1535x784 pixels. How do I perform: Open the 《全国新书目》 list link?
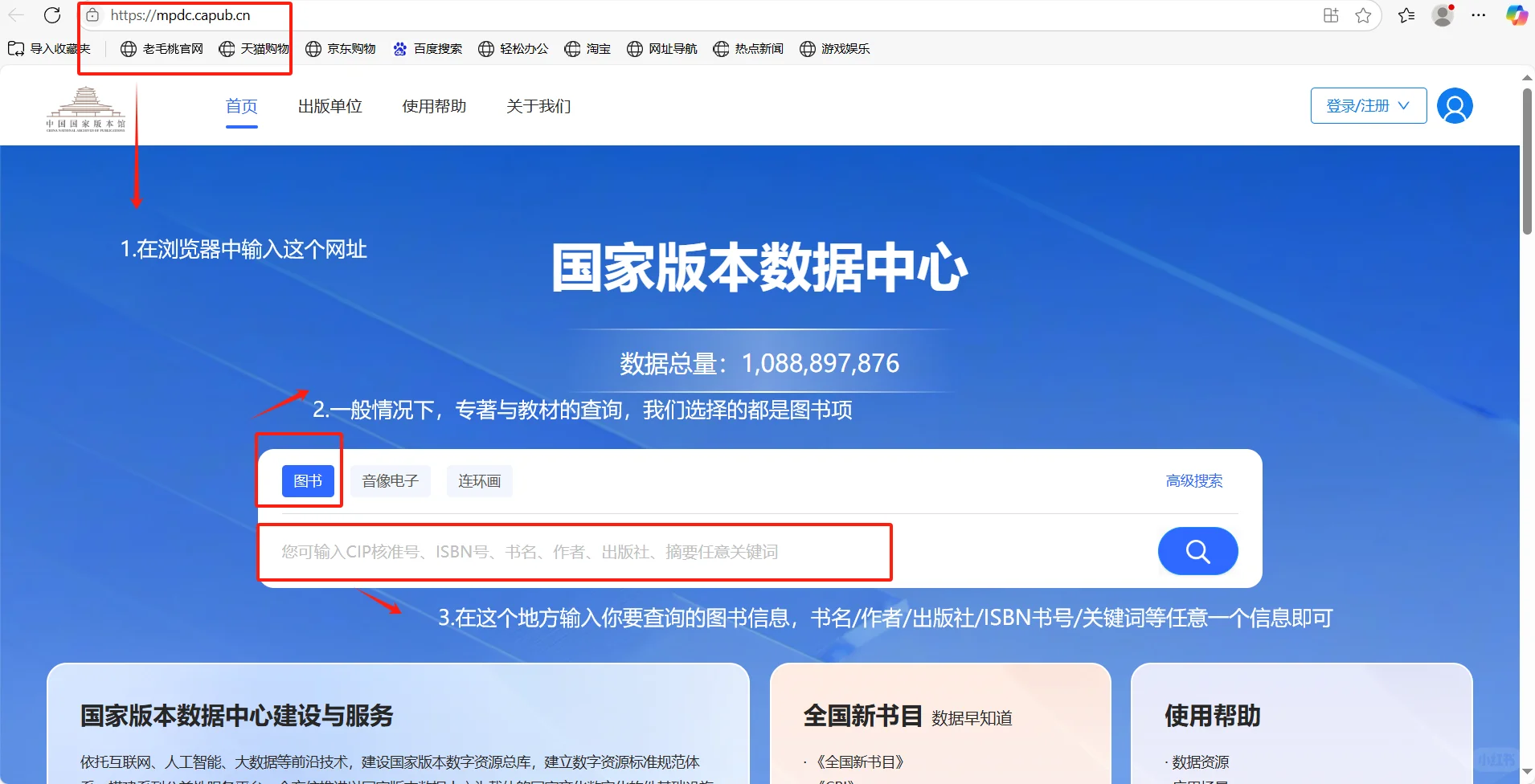pyautogui.click(x=860, y=762)
